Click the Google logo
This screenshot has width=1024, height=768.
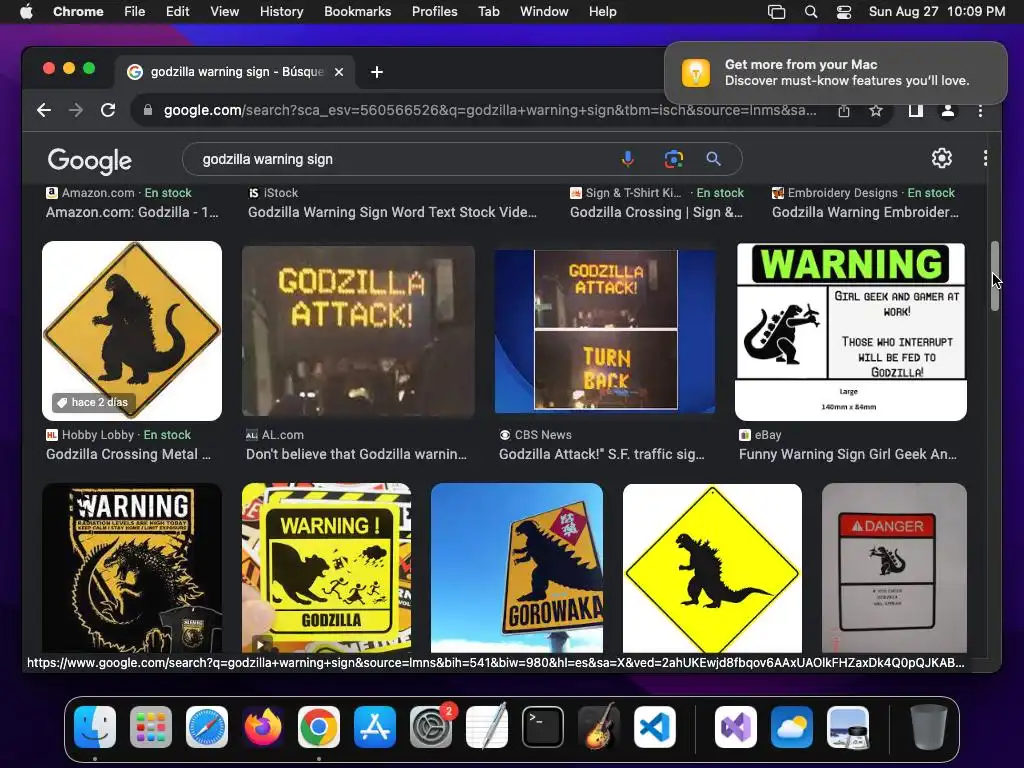pos(89,161)
